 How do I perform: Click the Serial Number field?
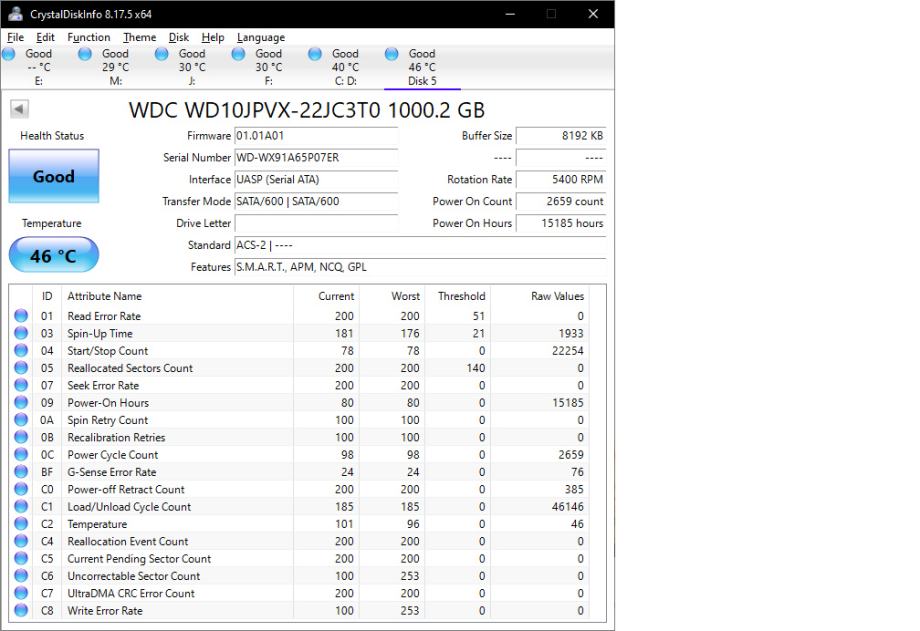coord(316,157)
